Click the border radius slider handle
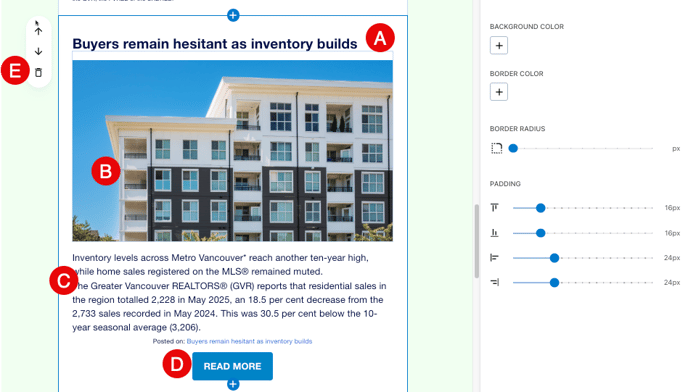Screen dimensions: 688x392 point(513,148)
